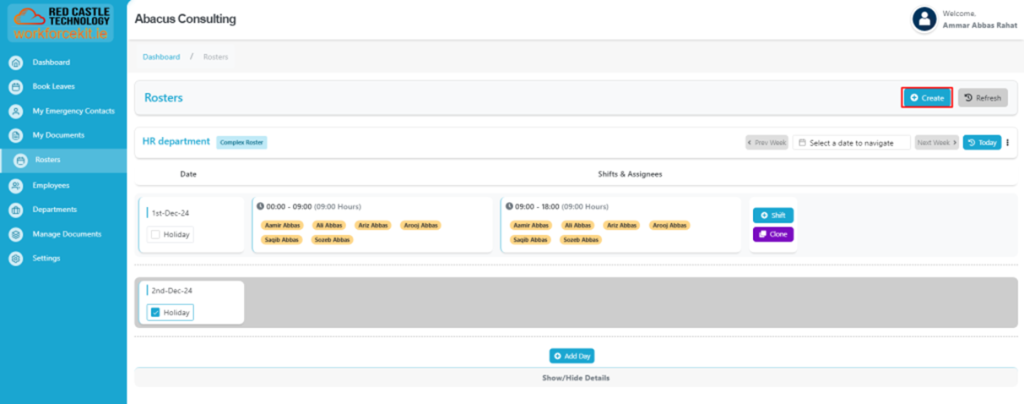Screen dimensions: 1024x404
Task: Click the Create roster button
Action: [x=927, y=98]
